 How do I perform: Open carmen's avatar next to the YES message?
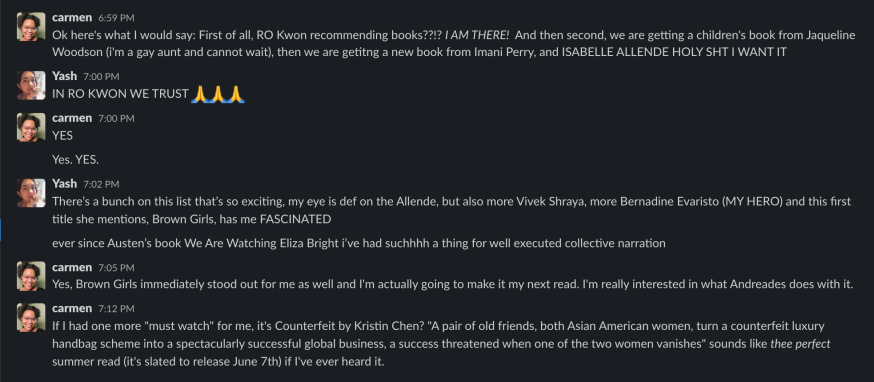click(31, 127)
